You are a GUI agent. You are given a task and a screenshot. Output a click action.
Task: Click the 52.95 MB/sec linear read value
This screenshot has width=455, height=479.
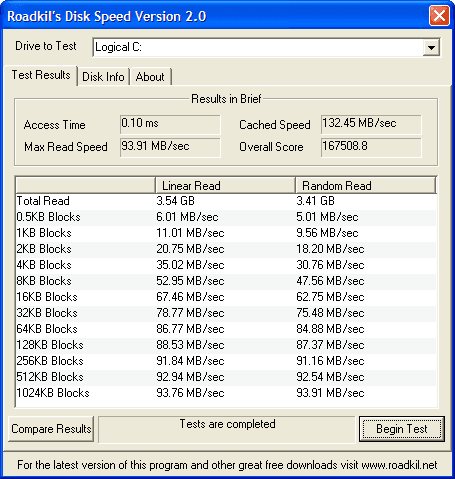click(x=190, y=281)
